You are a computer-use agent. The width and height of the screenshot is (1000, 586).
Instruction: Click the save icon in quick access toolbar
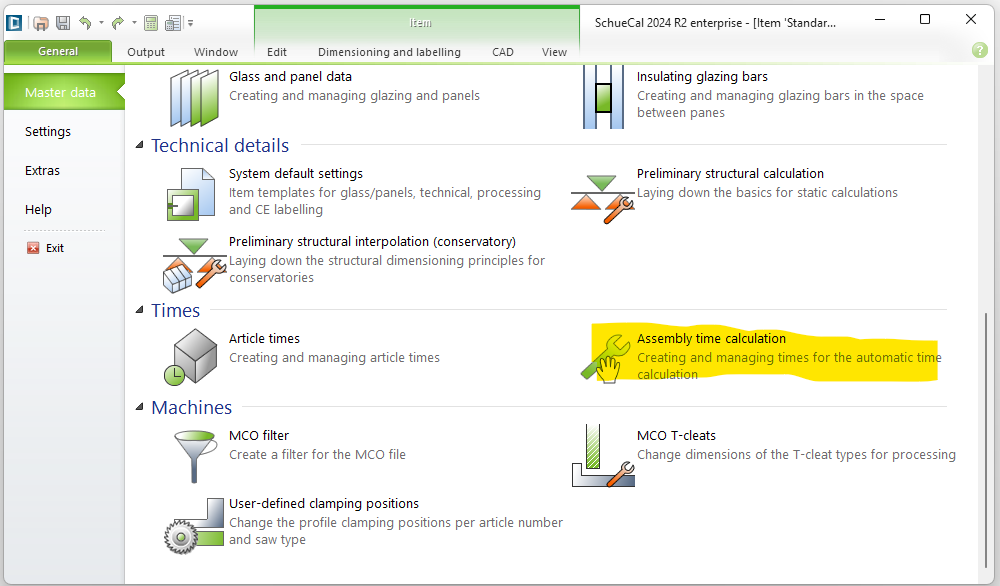click(63, 22)
